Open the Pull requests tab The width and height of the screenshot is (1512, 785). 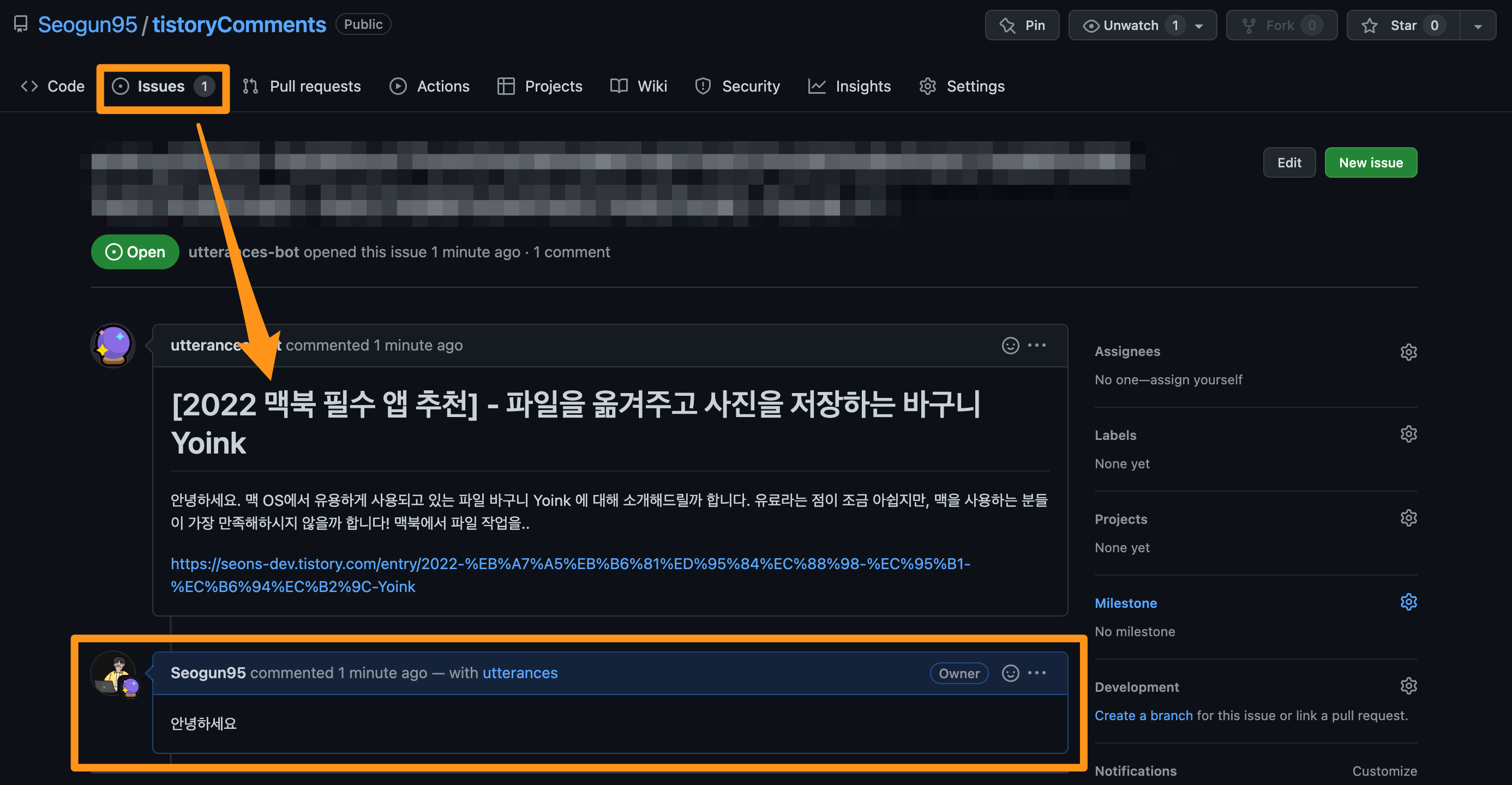tap(302, 86)
